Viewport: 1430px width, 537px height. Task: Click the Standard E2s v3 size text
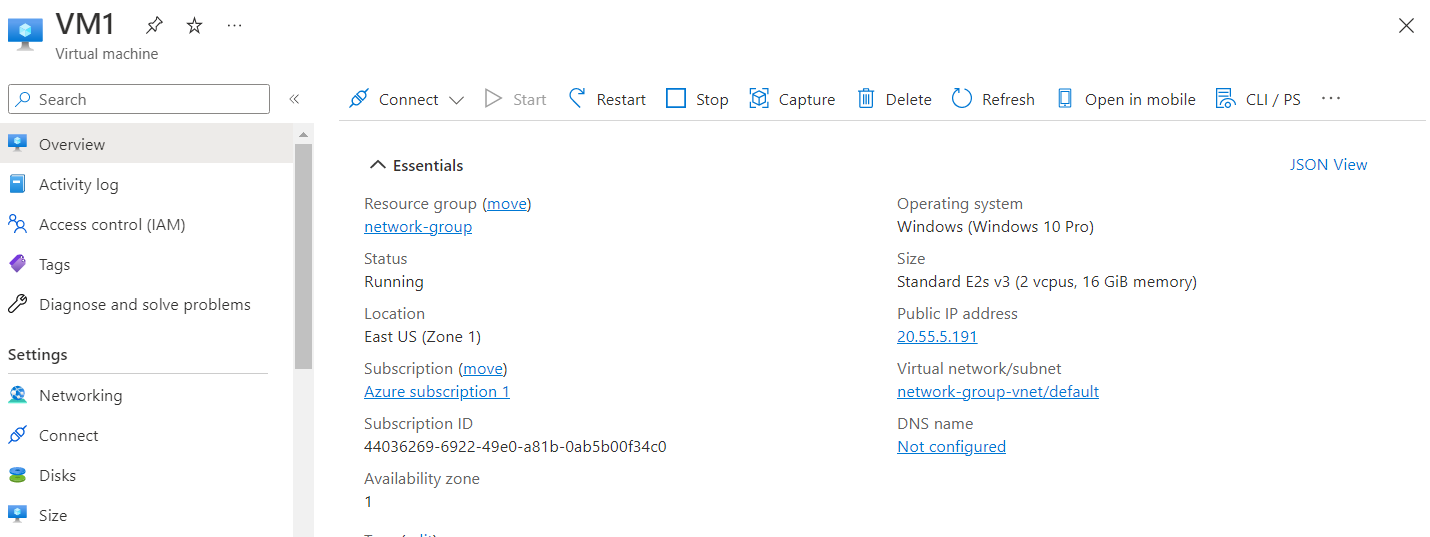point(1047,281)
